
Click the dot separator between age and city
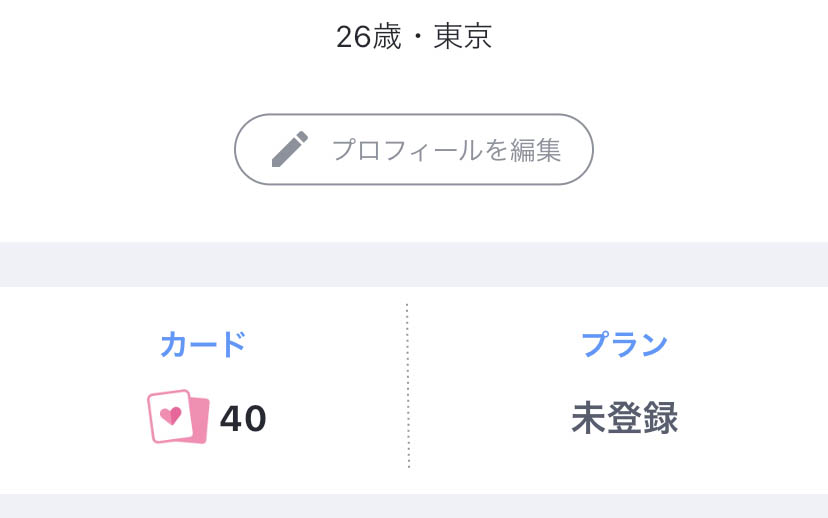tap(418, 37)
